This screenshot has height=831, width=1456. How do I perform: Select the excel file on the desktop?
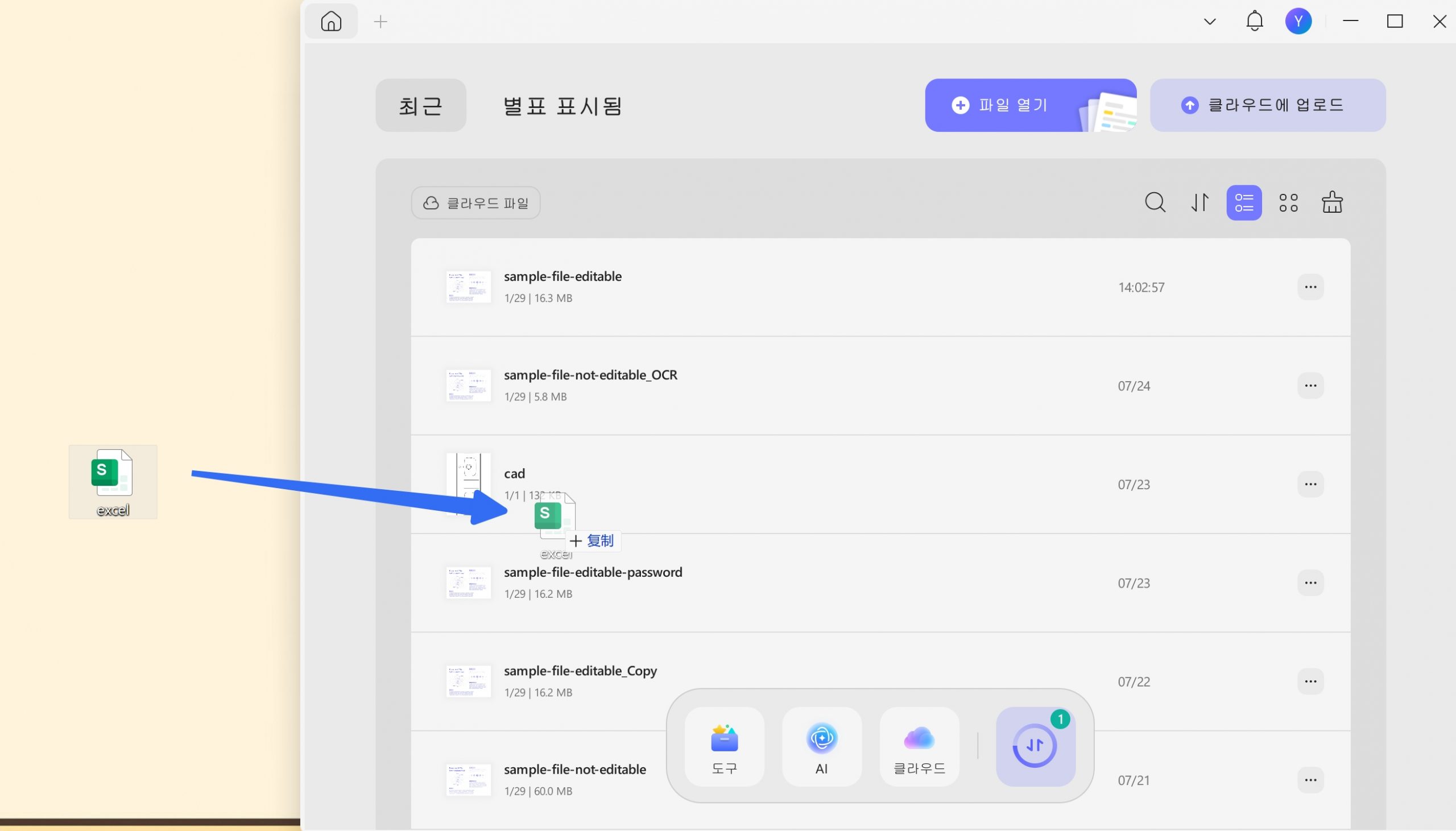coord(113,482)
